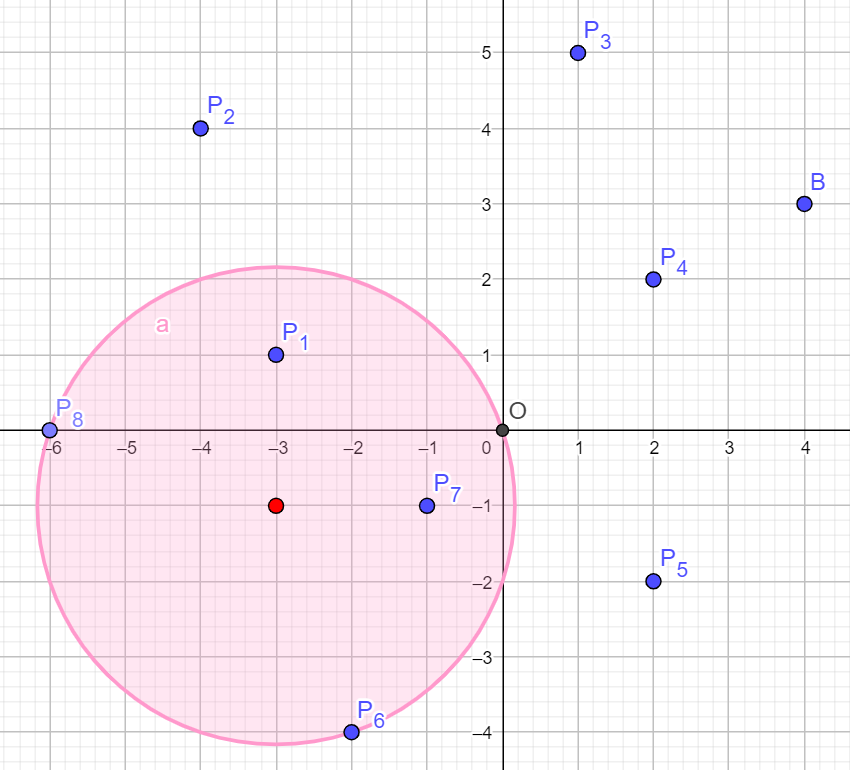
Task: Click the B text label
Action: click(817, 182)
